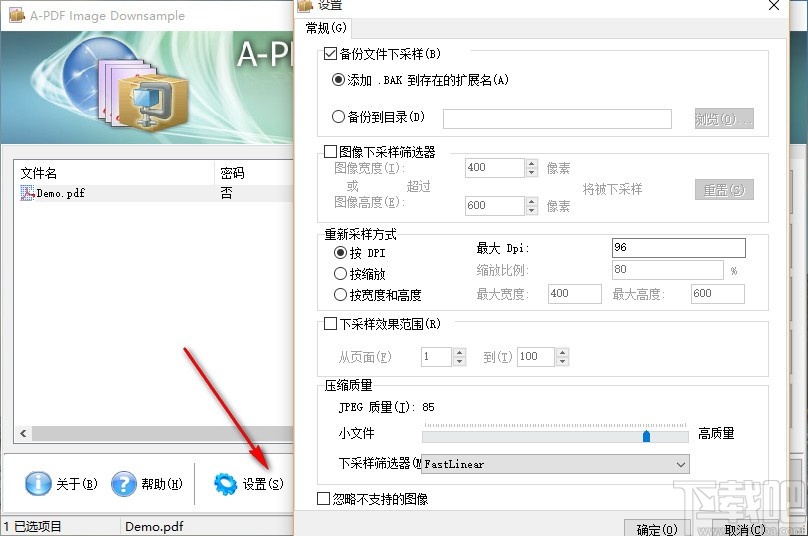This screenshot has width=808, height=536.
Task: Switch to the 常规(G) tab
Action: tap(326, 28)
